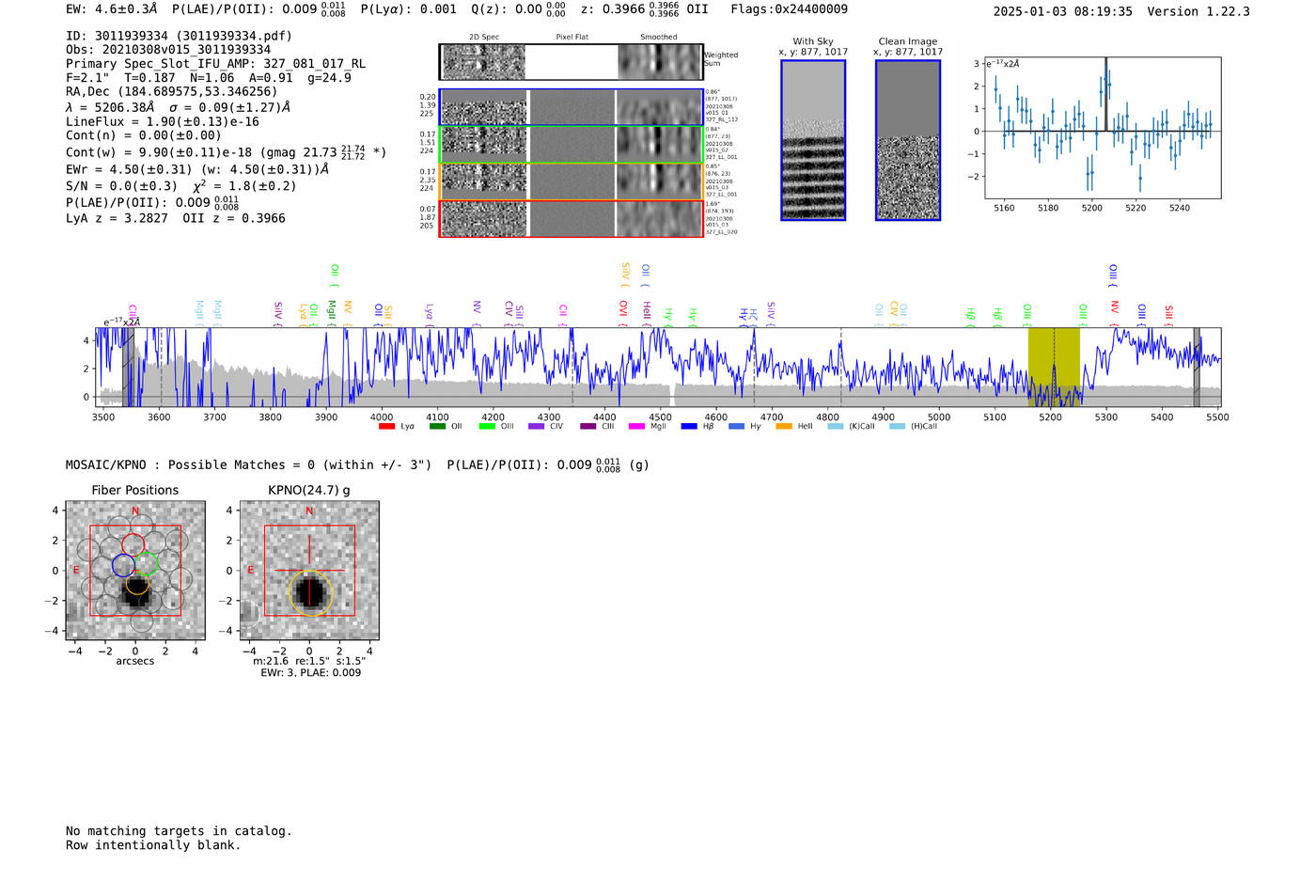Click the LineFlux = 1.90(±0.13)e-16 value
The width and height of the screenshot is (1316, 896).
pyautogui.click(x=163, y=122)
